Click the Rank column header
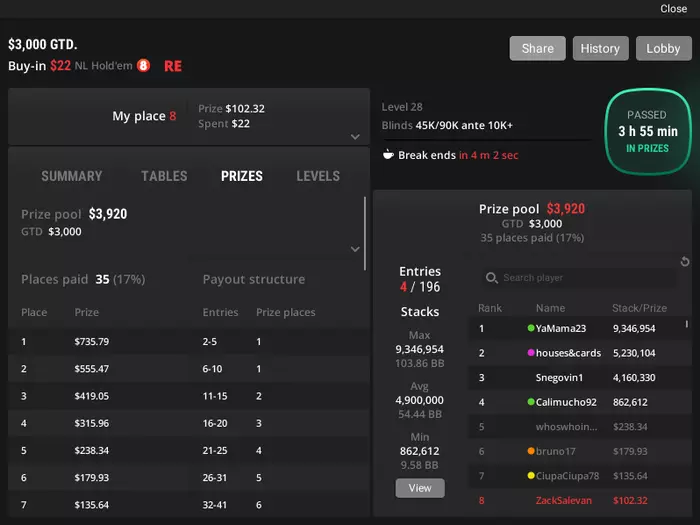 coord(490,308)
